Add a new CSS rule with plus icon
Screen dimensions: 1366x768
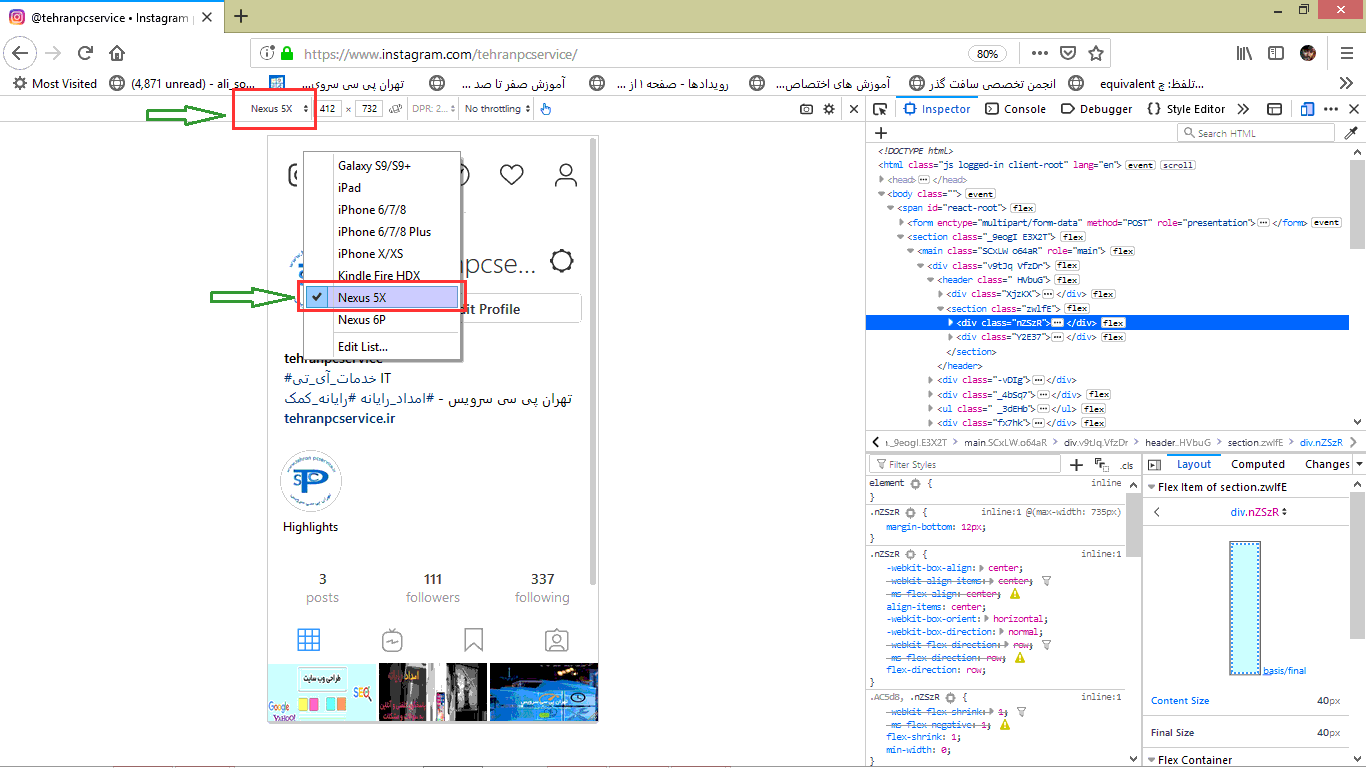pos(1076,465)
